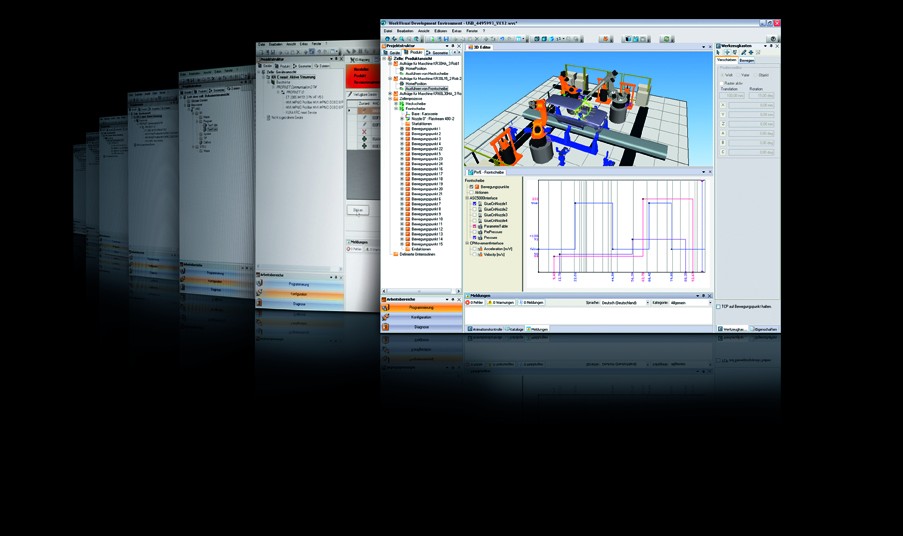Select 'Ausführen von Frontscheibe' in project tree
This screenshot has height=536, width=903.
click(426, 89)
